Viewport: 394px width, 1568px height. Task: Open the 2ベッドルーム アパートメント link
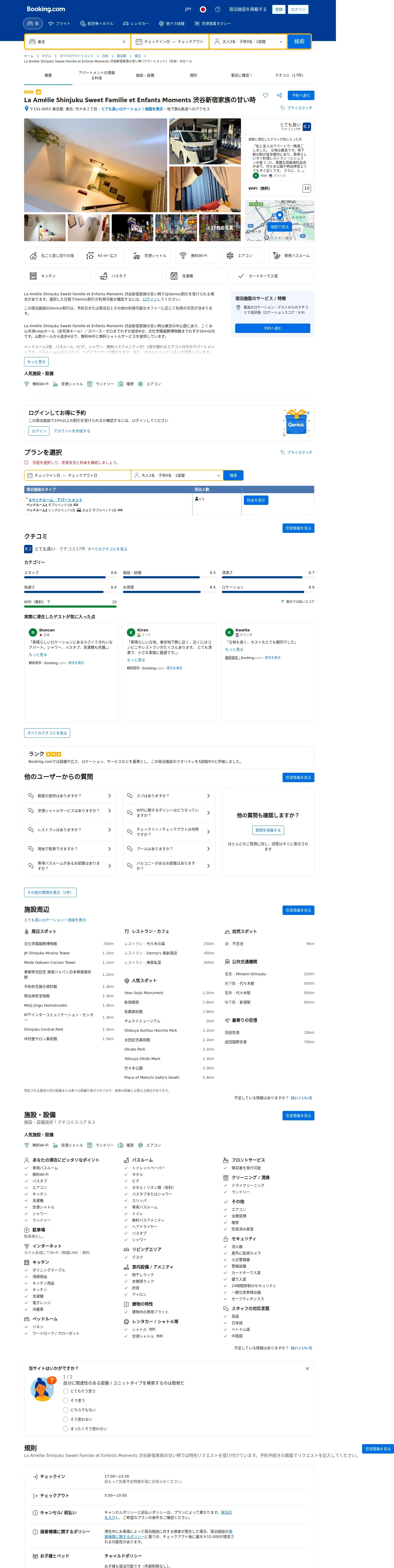pos(55,500)
